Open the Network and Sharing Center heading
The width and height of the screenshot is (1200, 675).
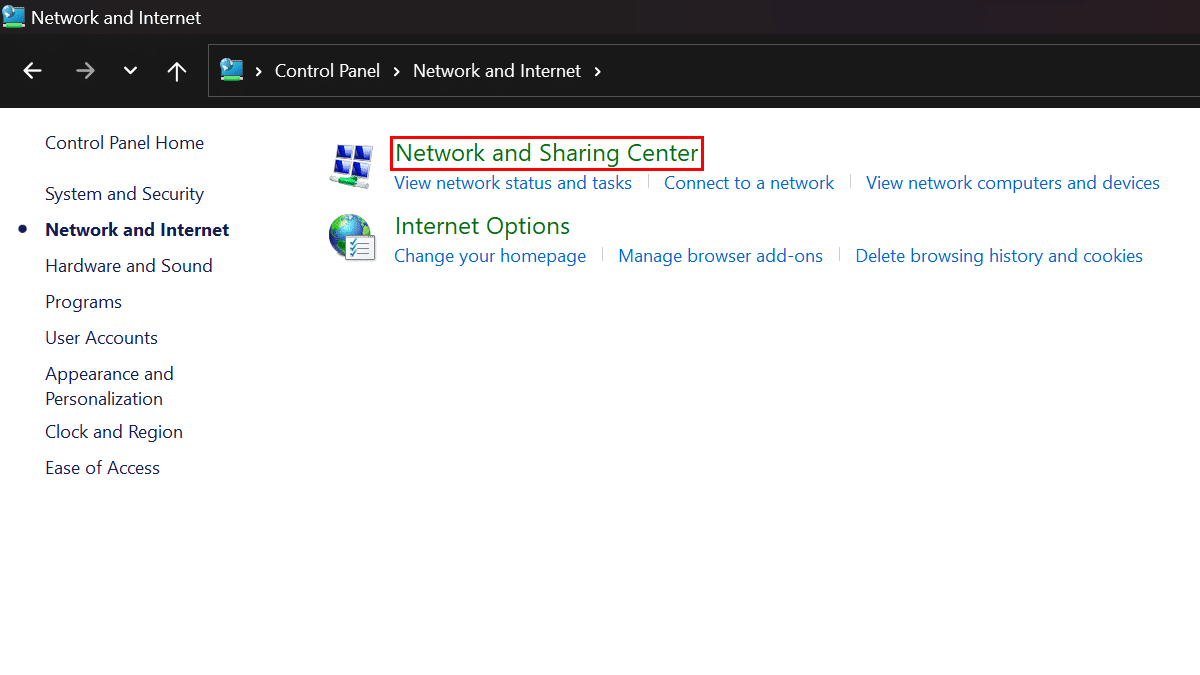click(546, 153)
